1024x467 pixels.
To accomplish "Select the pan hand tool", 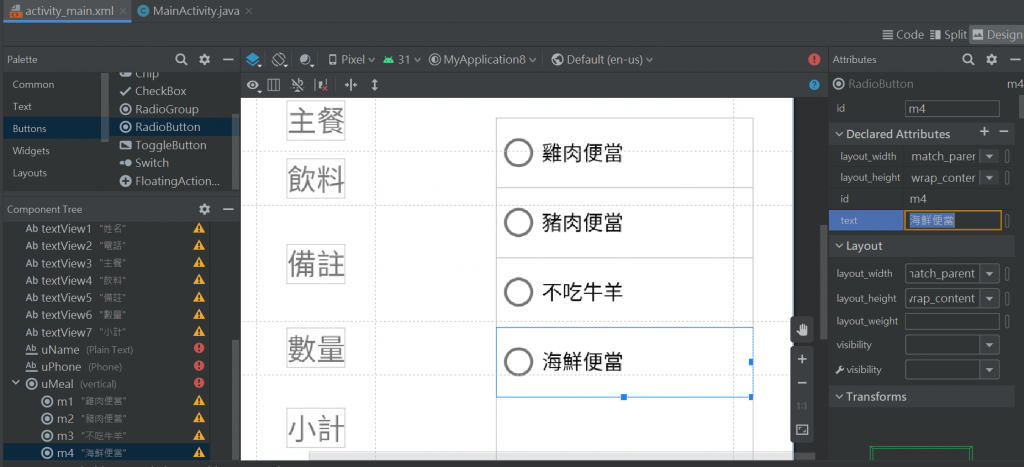I will point(803,329).
